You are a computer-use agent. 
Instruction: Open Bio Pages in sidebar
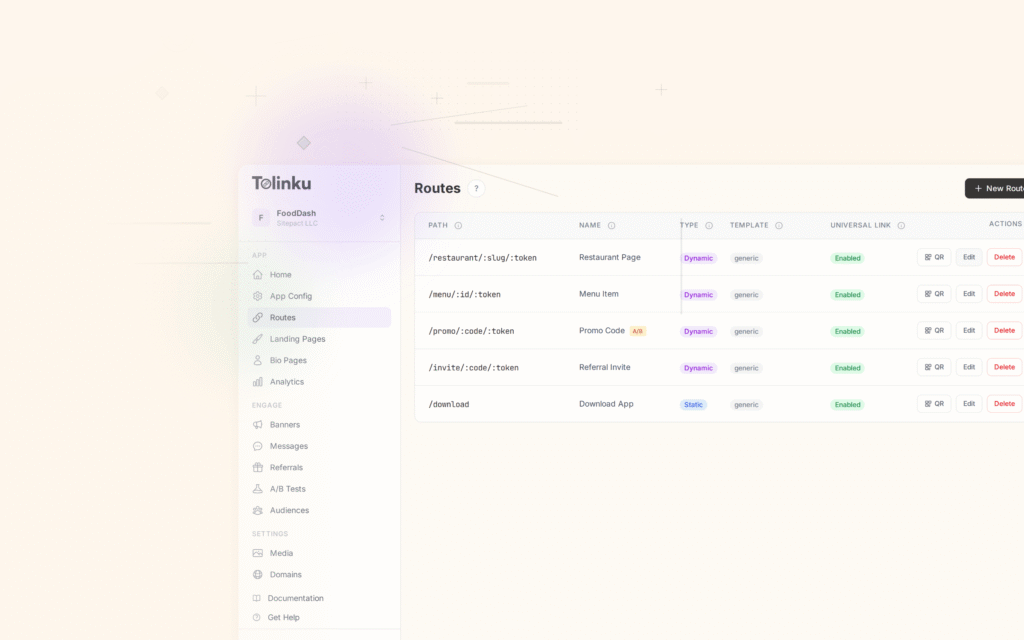pyautogui.click(x=288, y=360)
